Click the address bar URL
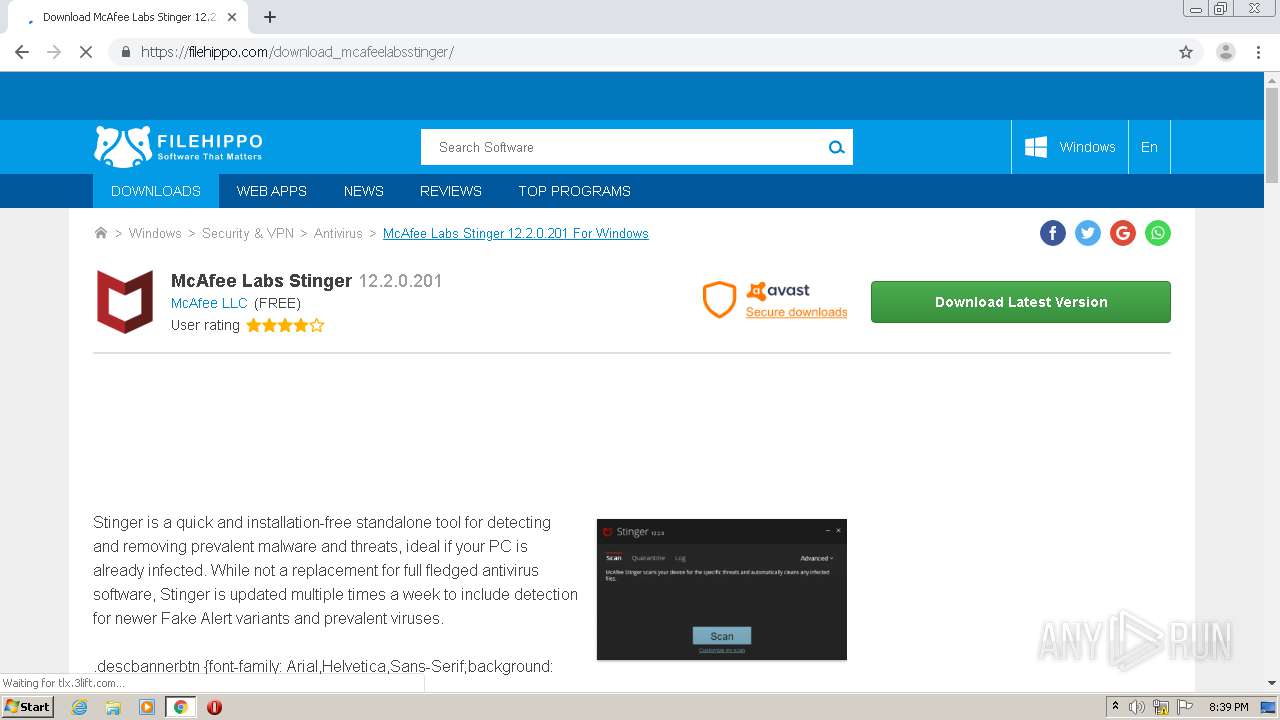1280x720 pixels. 297,52
